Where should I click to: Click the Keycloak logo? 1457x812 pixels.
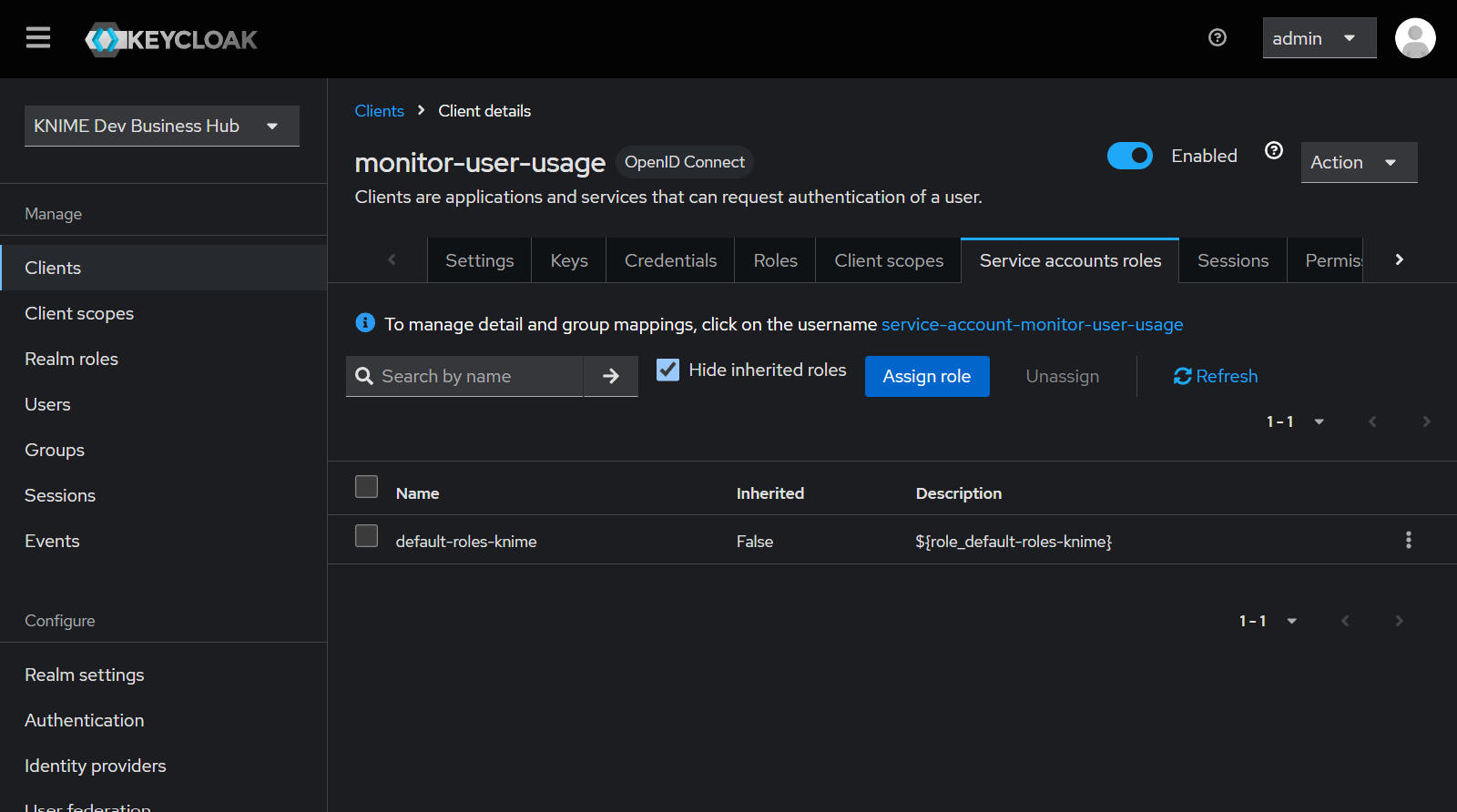[x=171, y=39]
